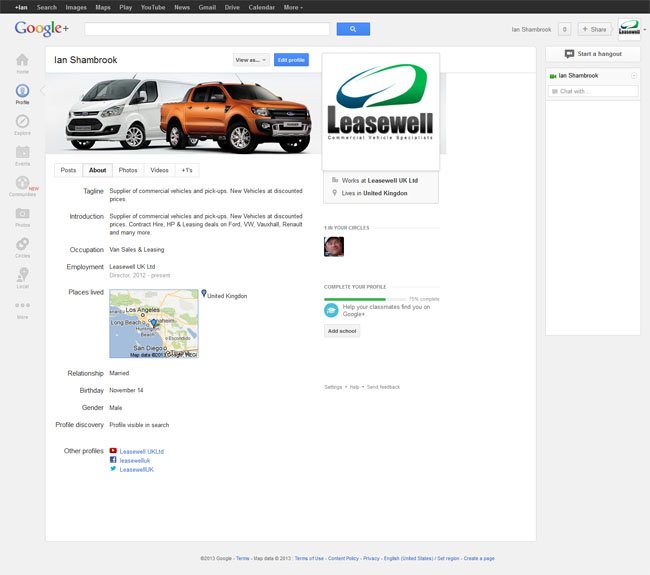Viewport: 650px width, 575px height.
Task: Open the Photos camera icon in sidebar
Action: pos(22,214)
